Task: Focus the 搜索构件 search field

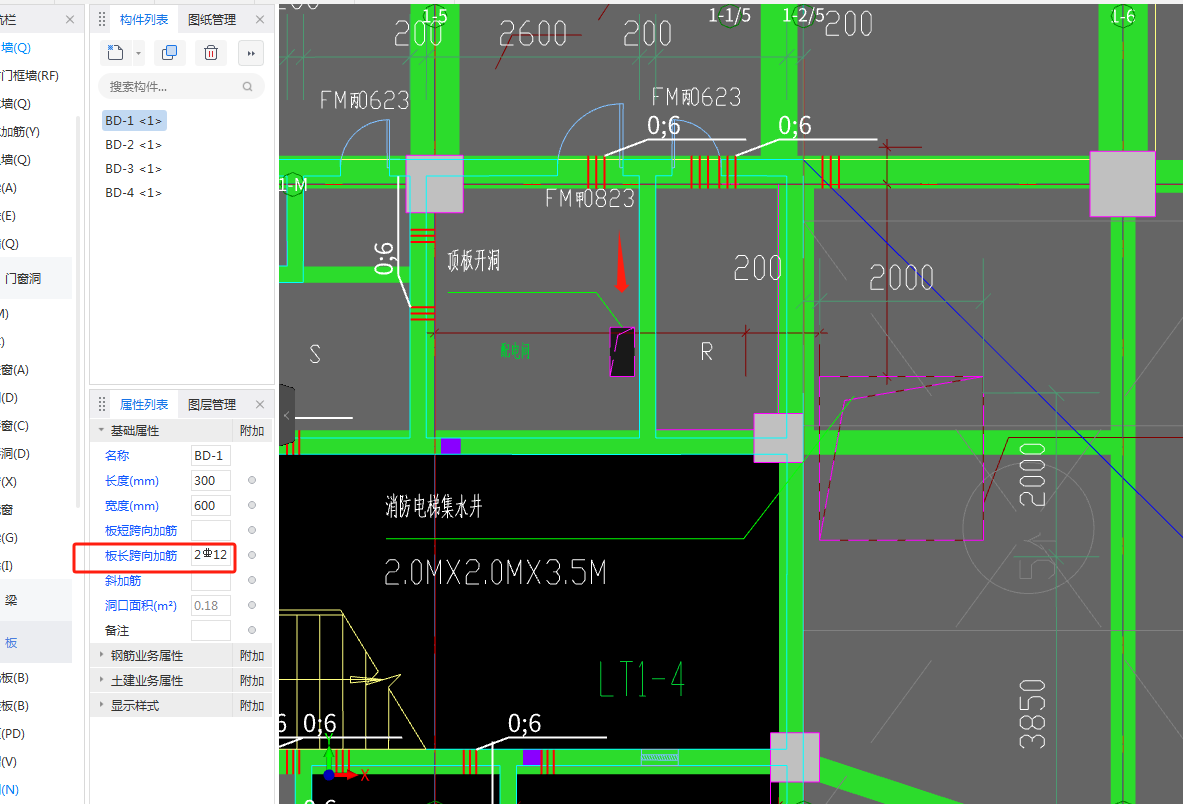Action: point(181,87)
